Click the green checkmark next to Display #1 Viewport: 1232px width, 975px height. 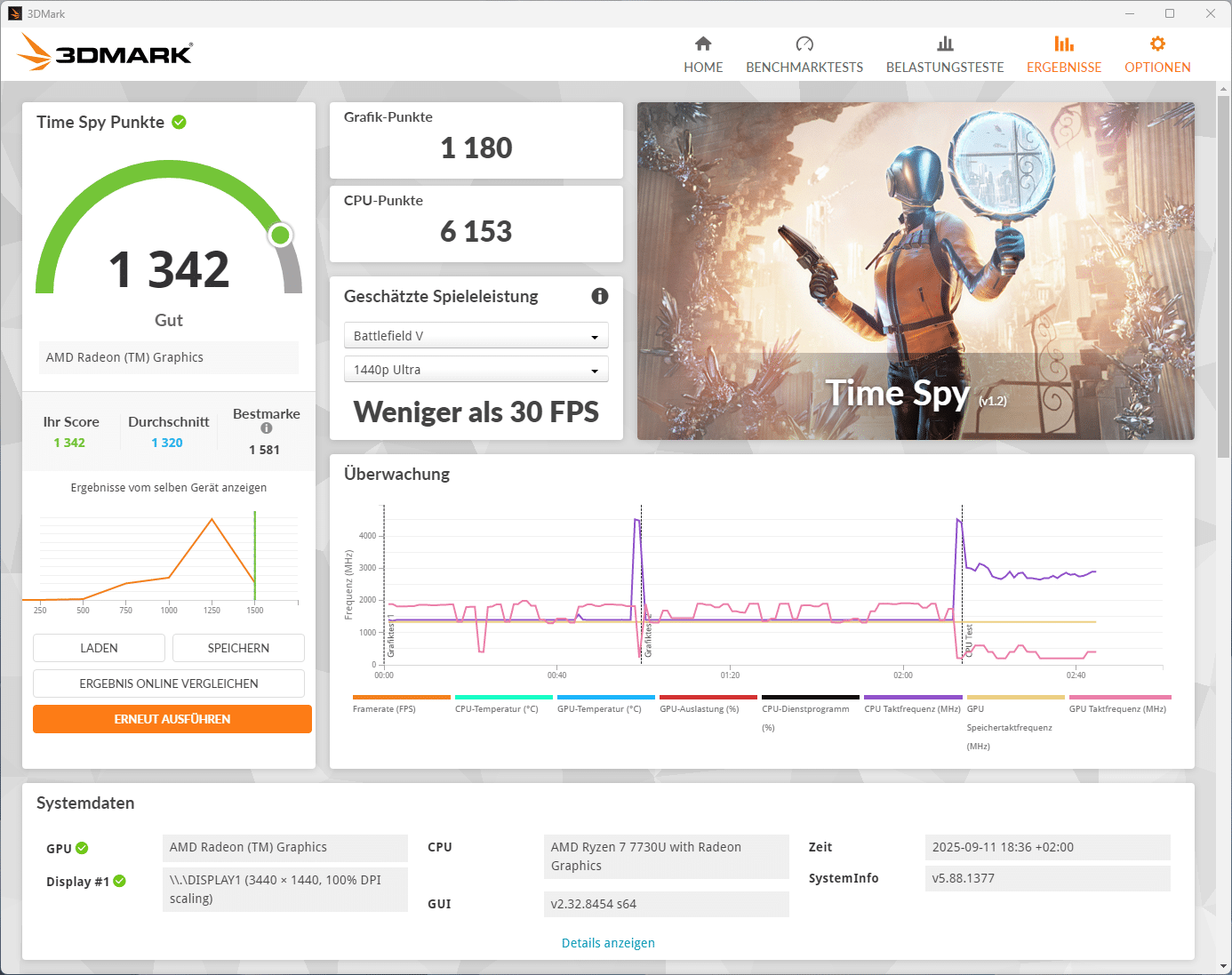tap(120, 881)
